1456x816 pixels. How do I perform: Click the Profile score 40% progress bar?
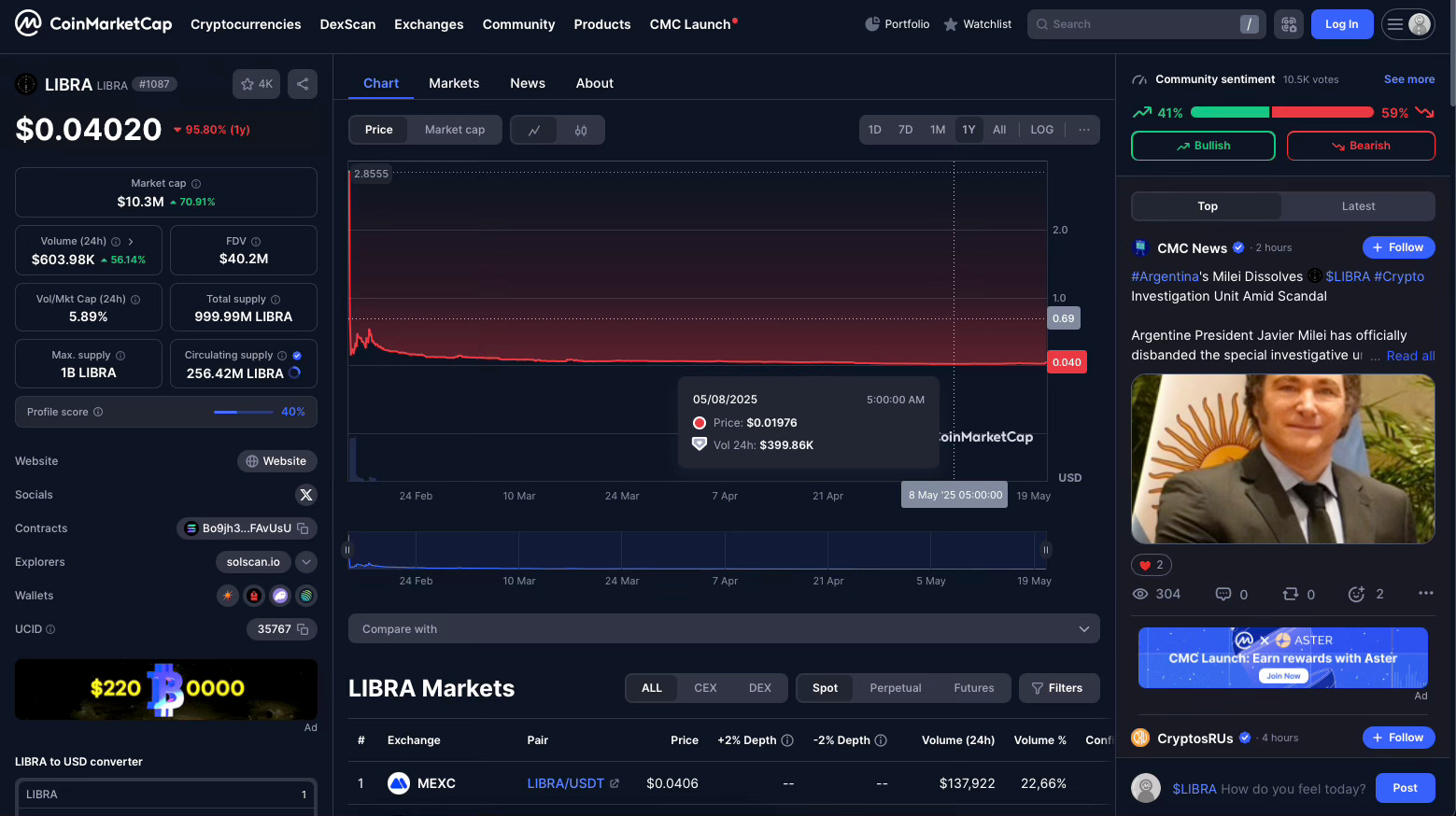tap(243, 412)
